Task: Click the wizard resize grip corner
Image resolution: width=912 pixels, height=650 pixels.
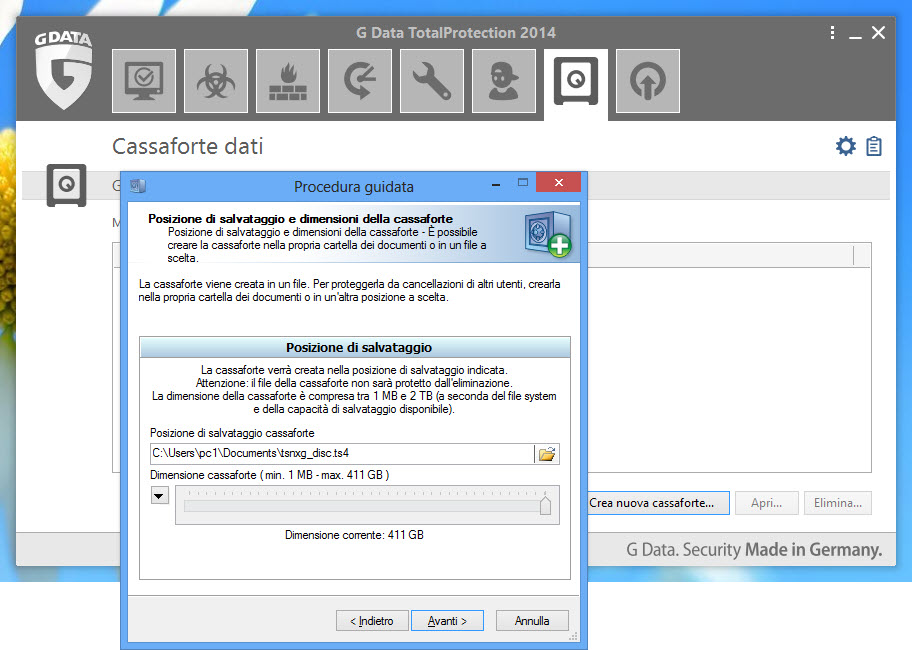Action: [x=573, y=636]
